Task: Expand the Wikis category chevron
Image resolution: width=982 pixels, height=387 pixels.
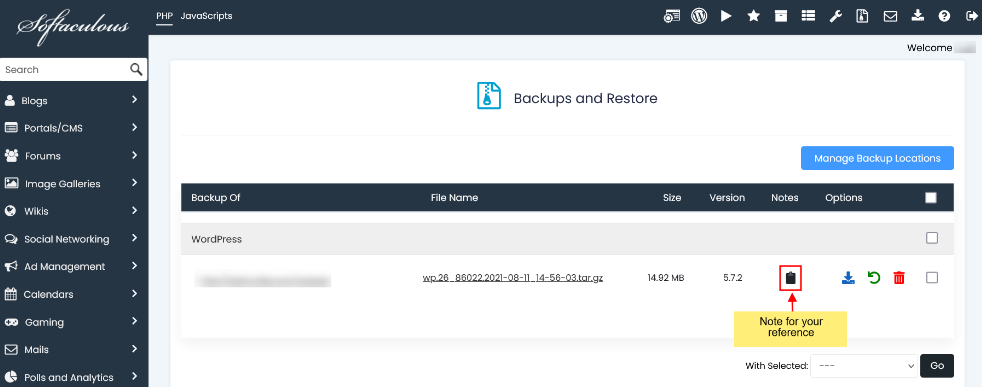Action: pos(135,210)
